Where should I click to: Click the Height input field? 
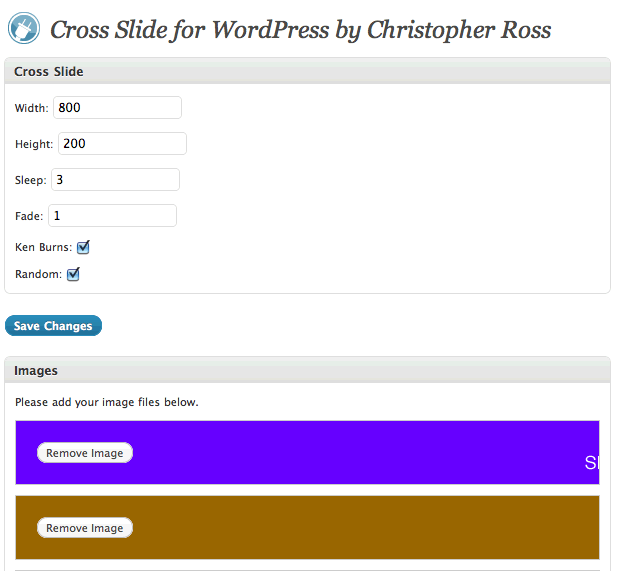click(x=123, y=144)
